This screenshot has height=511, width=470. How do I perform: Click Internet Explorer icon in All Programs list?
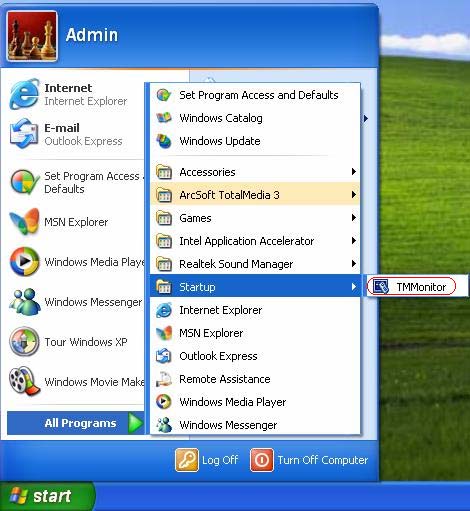tap(164, 310)
